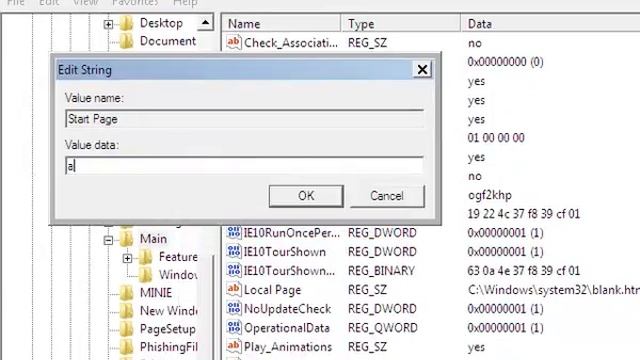This screenshot has height=360, width=640.
Task: Click the icon of OperationalData value
Action: 233,327
